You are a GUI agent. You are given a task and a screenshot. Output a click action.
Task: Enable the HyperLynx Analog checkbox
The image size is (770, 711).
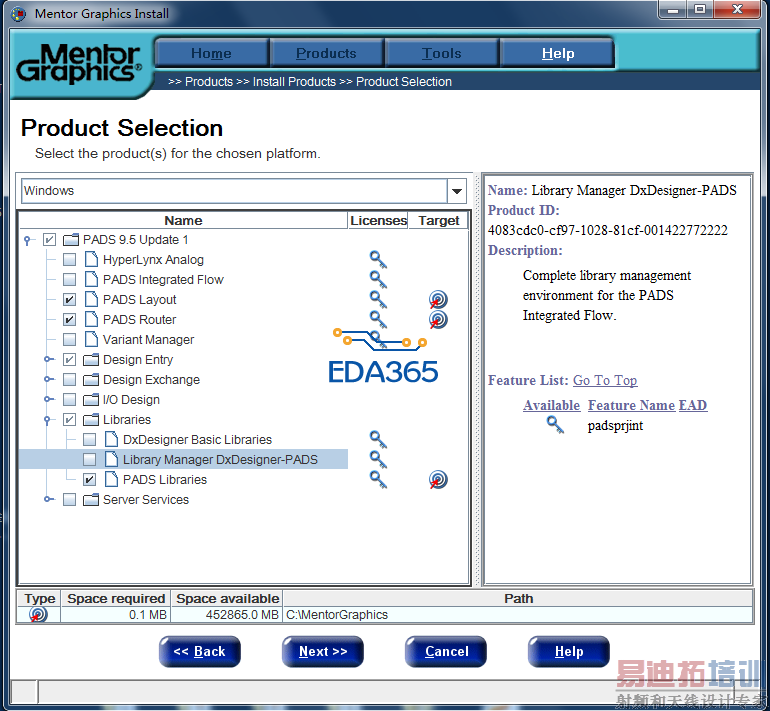[x=70, y=259]
